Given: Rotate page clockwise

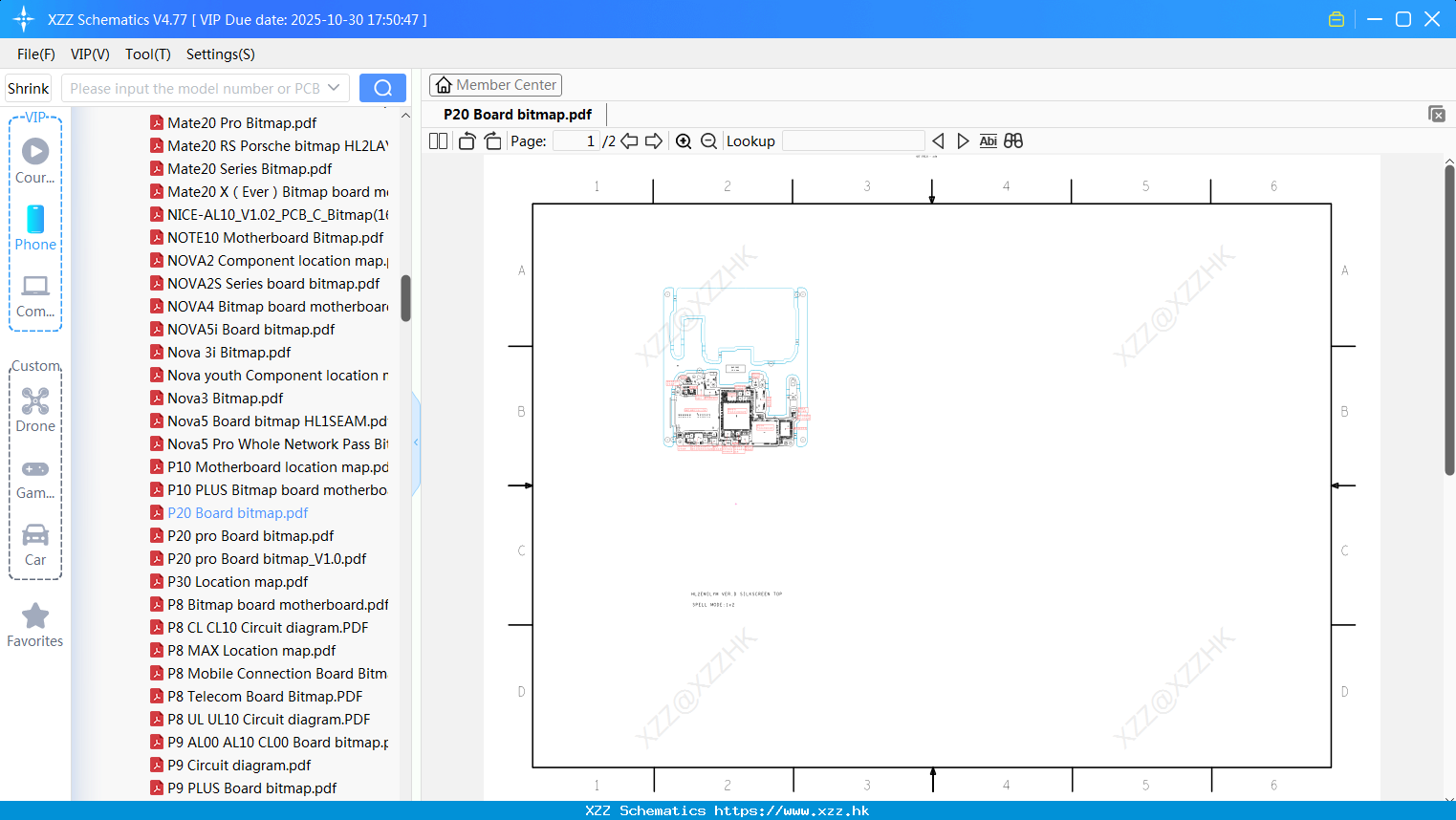Looking at the screenshot, I should (492, 140).
